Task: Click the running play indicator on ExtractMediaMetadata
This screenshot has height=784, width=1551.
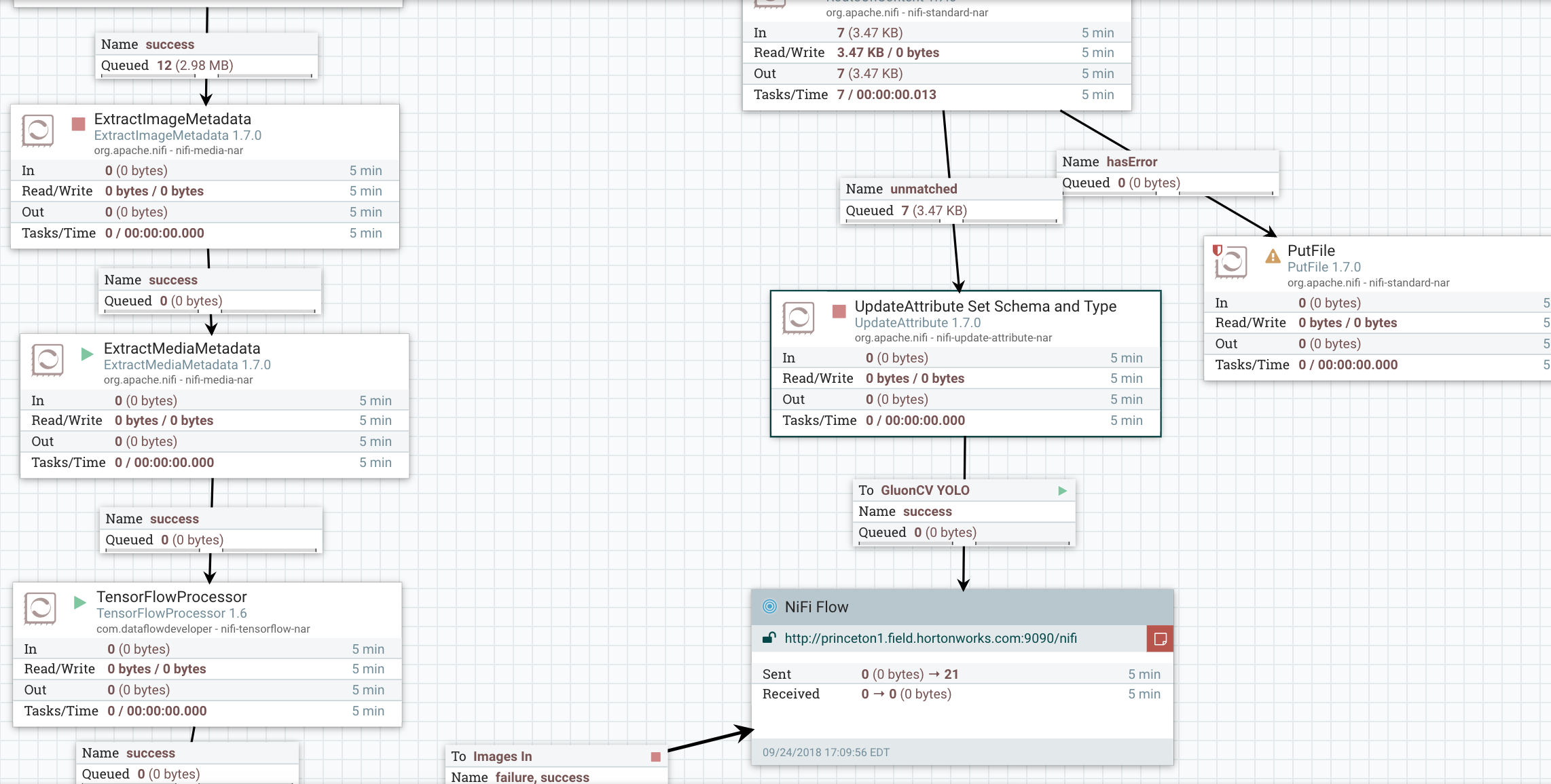Action: (x=87, y=354)
